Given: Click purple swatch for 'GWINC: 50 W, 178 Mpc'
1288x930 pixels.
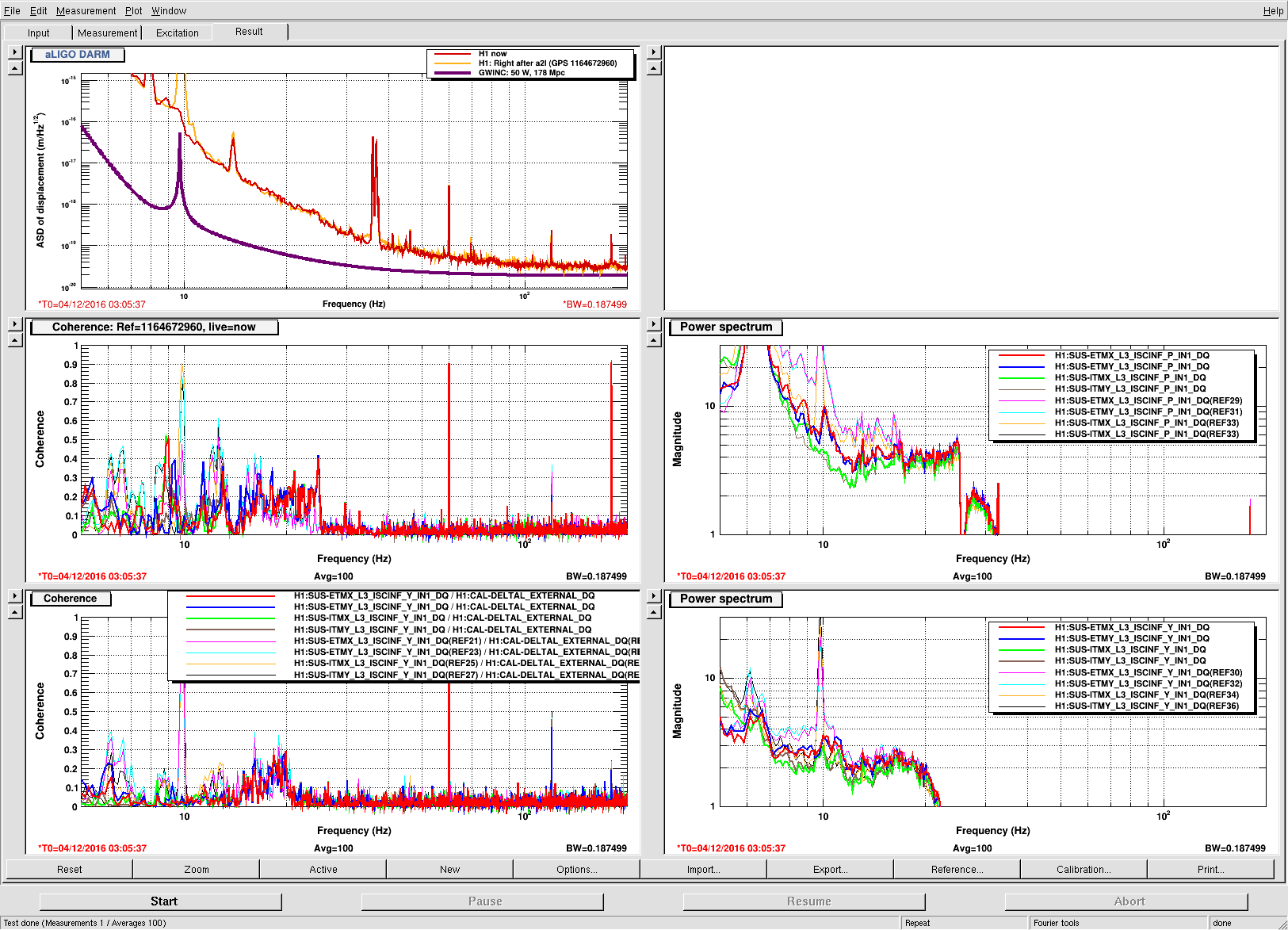Looking at the screenshot, I should pyautogui.click(x=452, y=73).
